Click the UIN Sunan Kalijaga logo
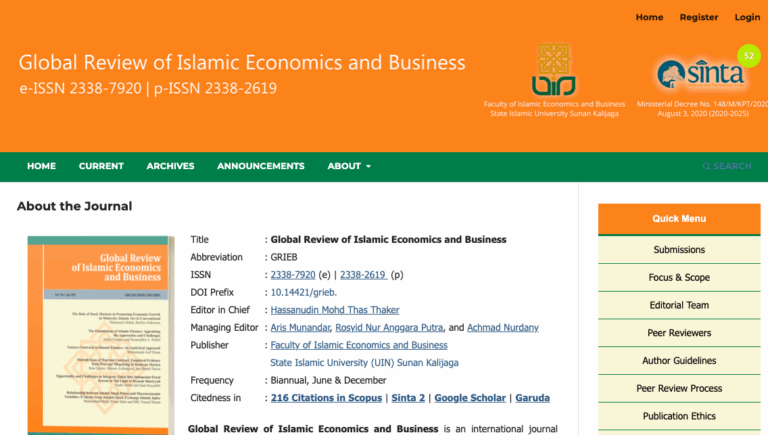This screenshot has height=435, width=768. click(x=554, y=68)
